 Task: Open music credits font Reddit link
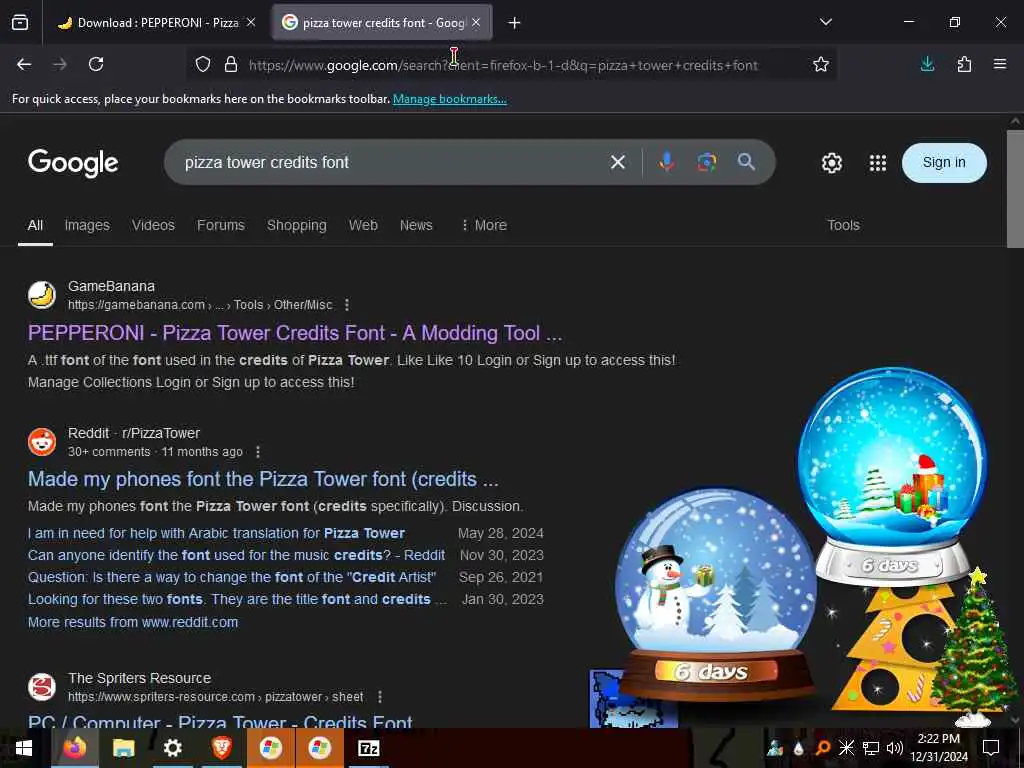236,555
